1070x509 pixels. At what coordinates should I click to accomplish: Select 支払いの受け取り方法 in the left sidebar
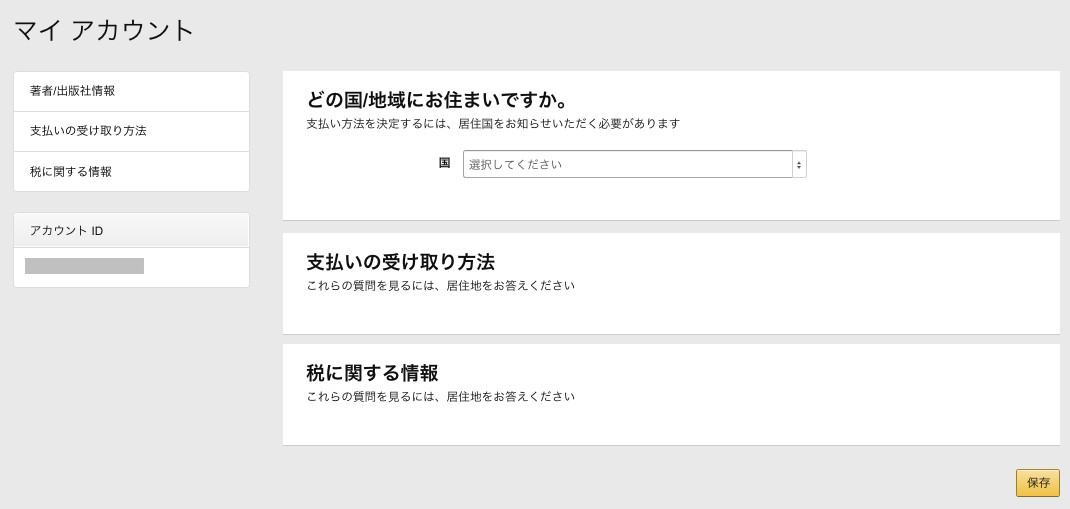click(131, 131)
